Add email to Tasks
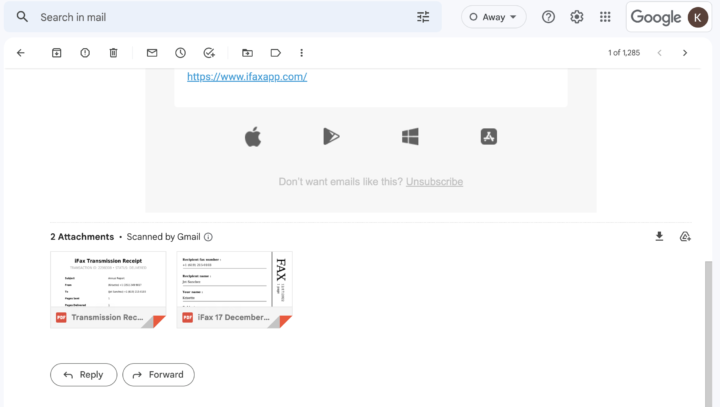 pos(209,53)
